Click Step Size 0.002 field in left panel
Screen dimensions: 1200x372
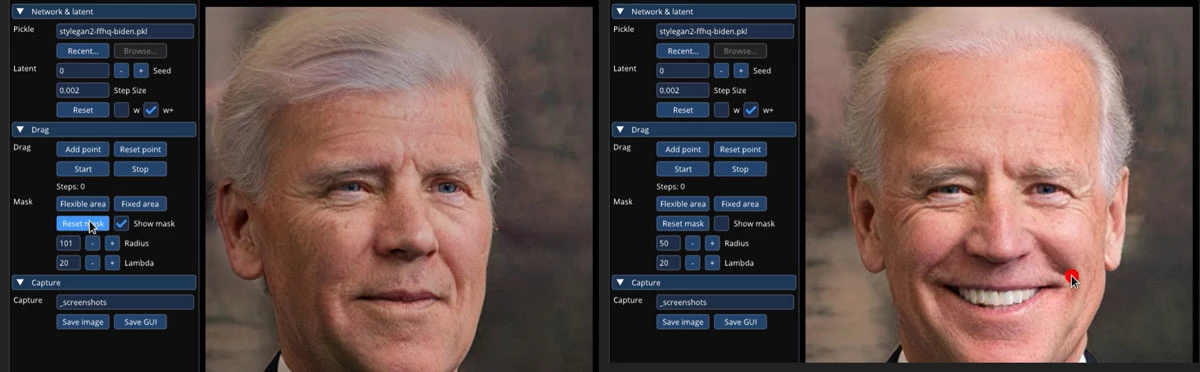click(x=83, y=90)
